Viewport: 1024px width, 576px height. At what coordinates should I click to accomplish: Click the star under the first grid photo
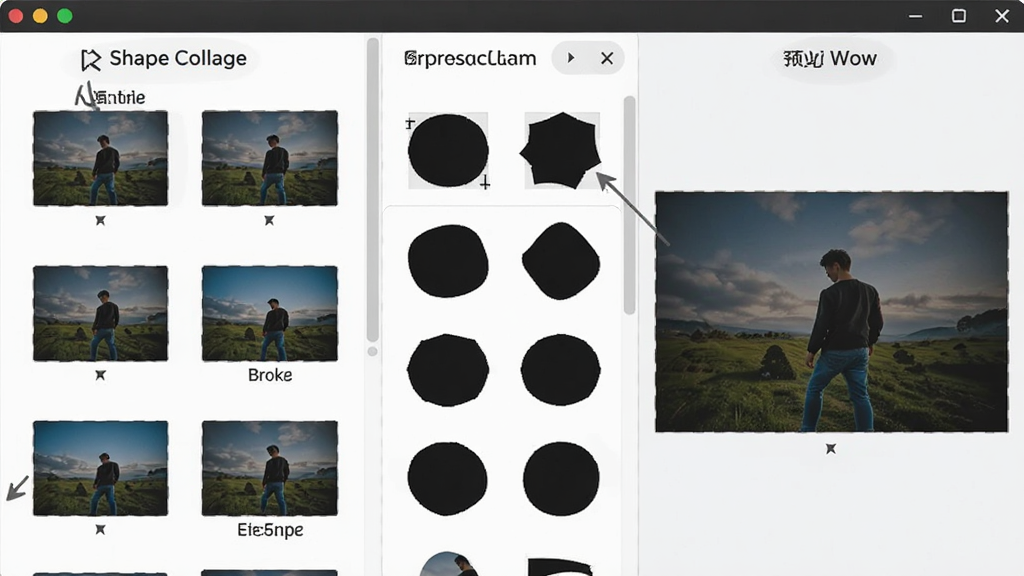tap(101, 221)
